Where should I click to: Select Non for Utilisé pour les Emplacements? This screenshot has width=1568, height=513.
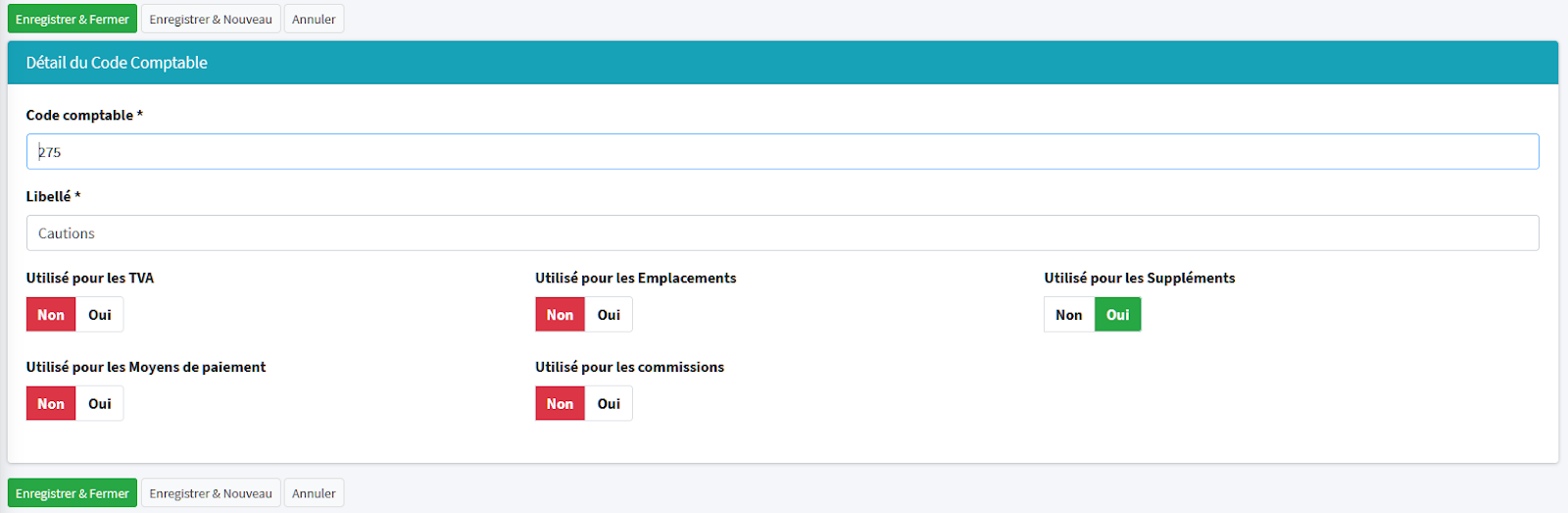(x=560, y=315)
